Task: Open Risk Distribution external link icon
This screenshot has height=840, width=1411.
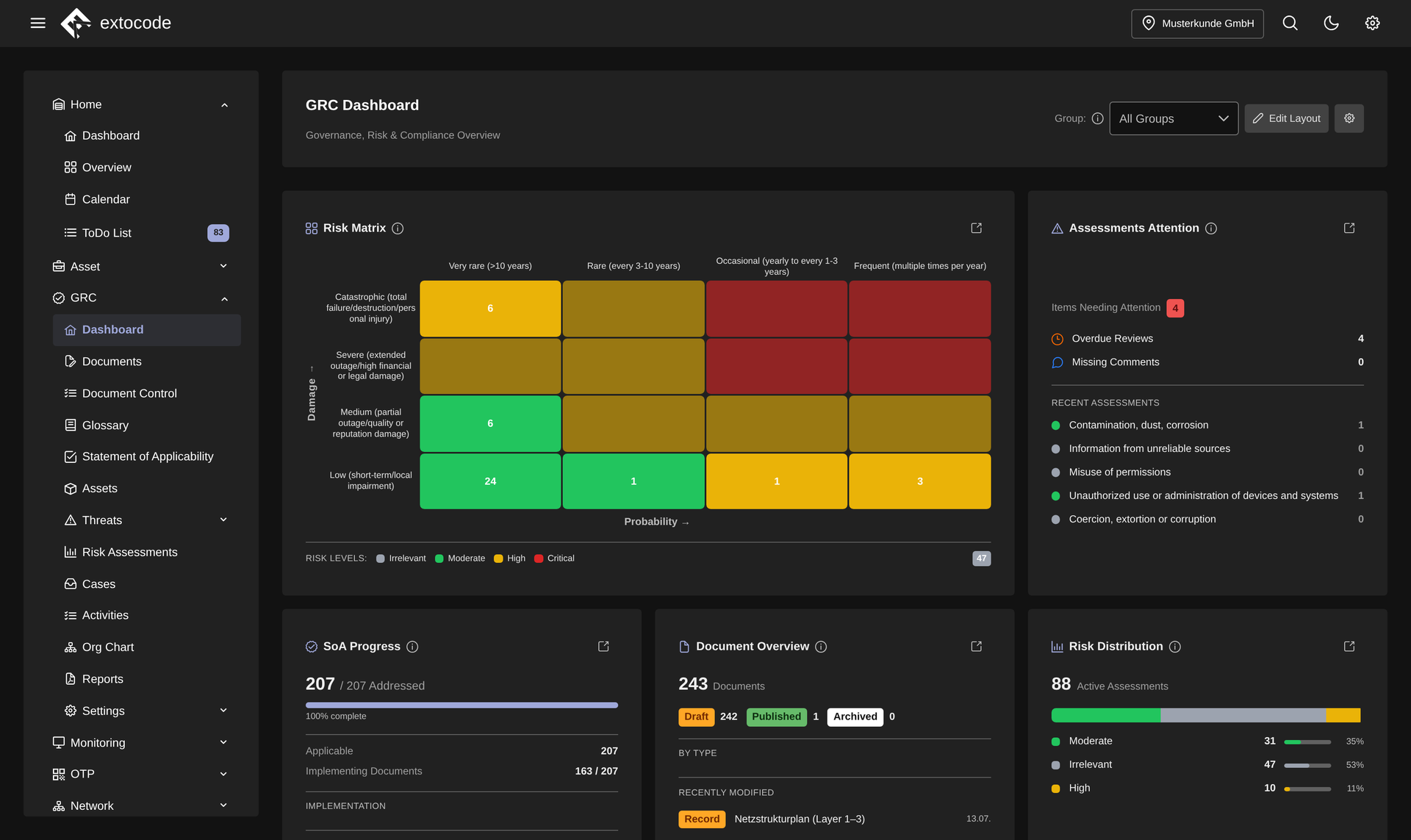Action: click(x=1349, y=646)
